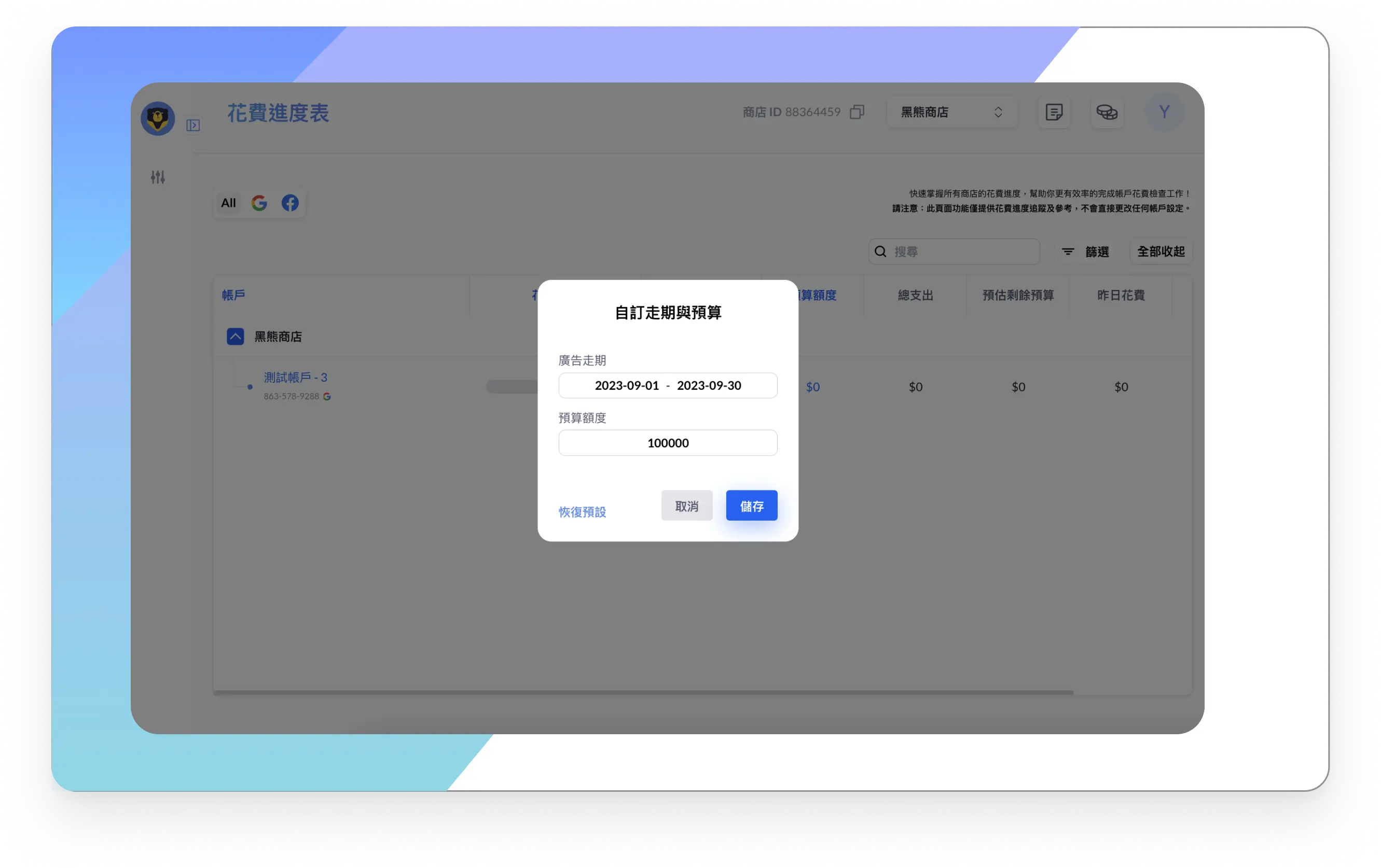Filter by Google platform icon
The height and width of the screenshot is (868, 1381).
click(x=259, y=203)
